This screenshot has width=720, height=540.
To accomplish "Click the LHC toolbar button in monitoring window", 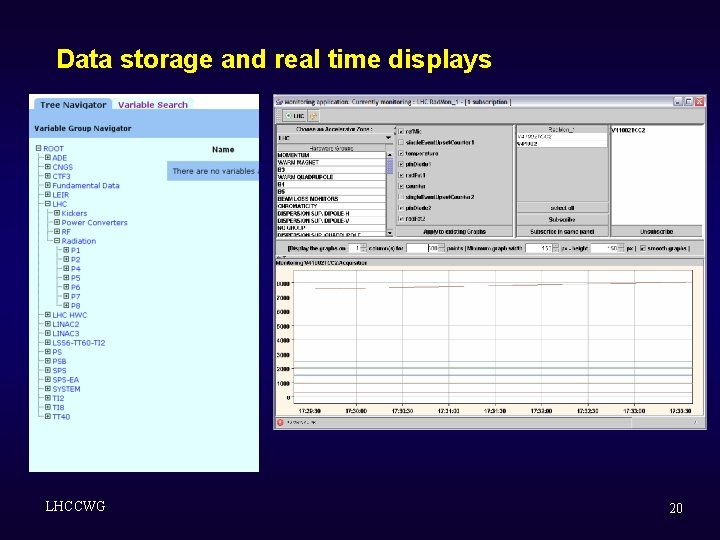I will tap(294, 116).
